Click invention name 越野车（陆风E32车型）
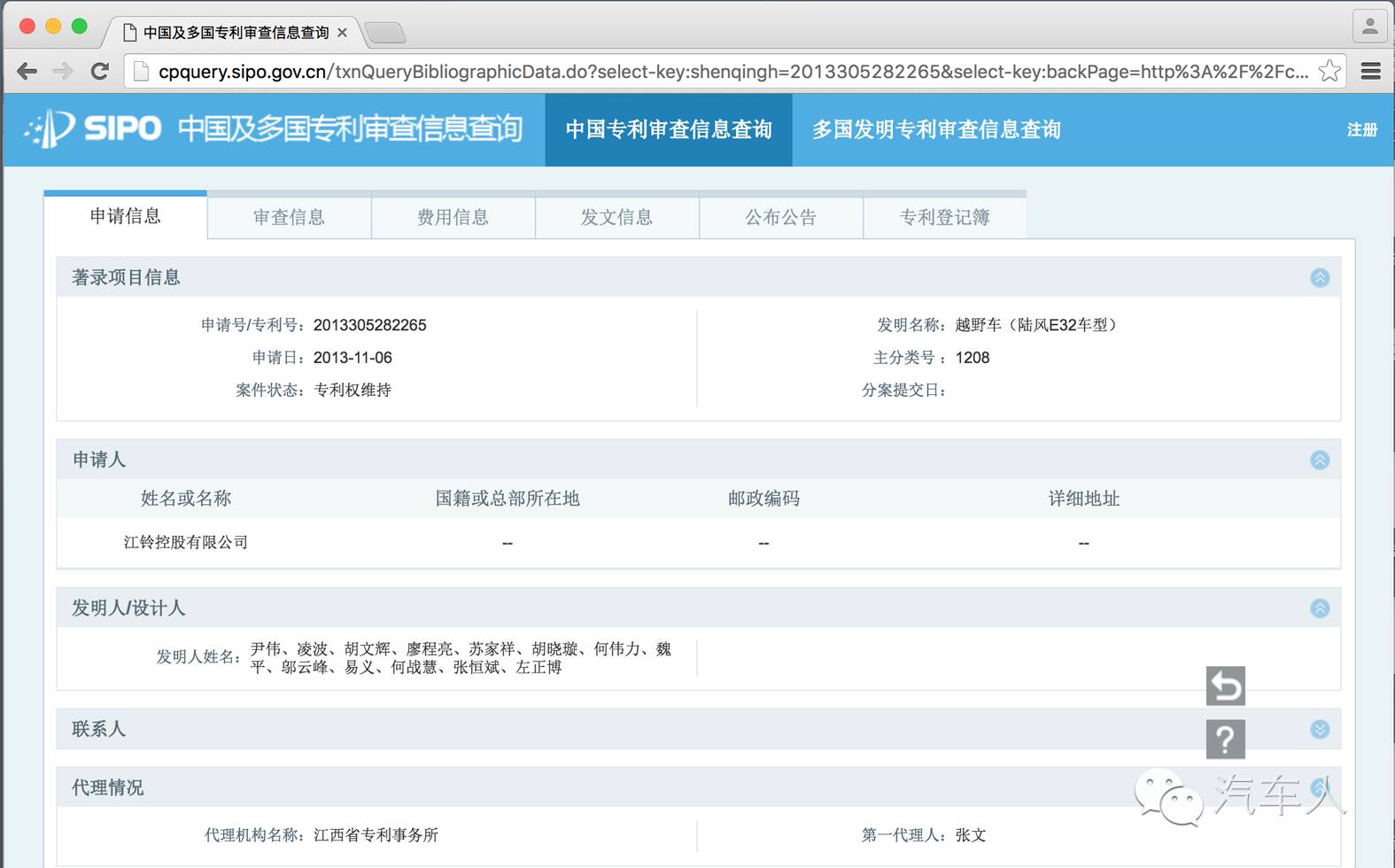Image resolution: width=1395 pixels, height=868 pixels. click(1039, 325)
